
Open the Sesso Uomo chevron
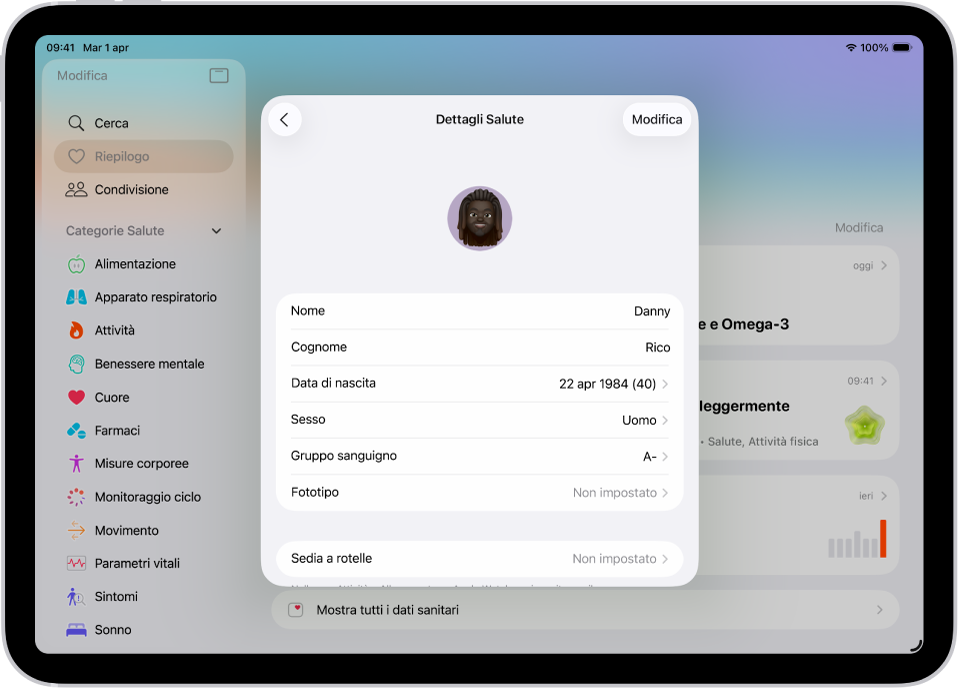[665, 420]
